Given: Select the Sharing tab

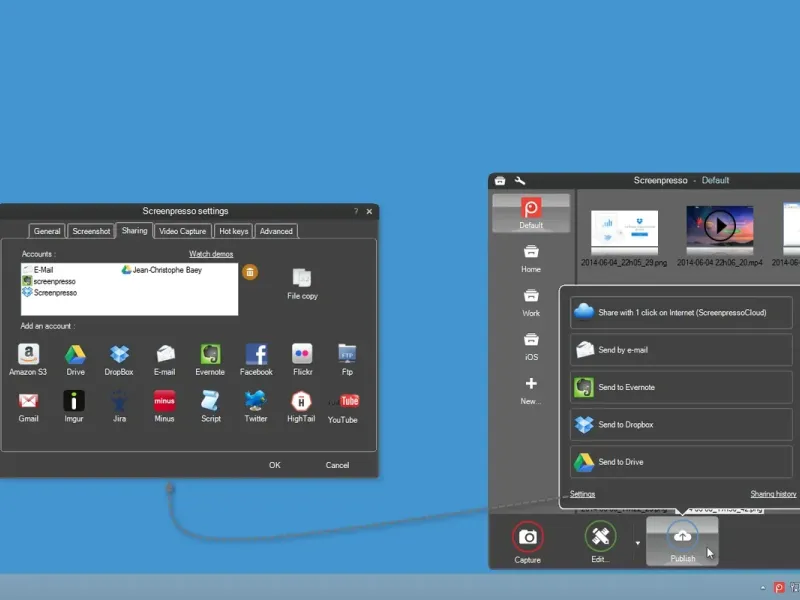Looking at the screenshot, I should coord(135,231).
